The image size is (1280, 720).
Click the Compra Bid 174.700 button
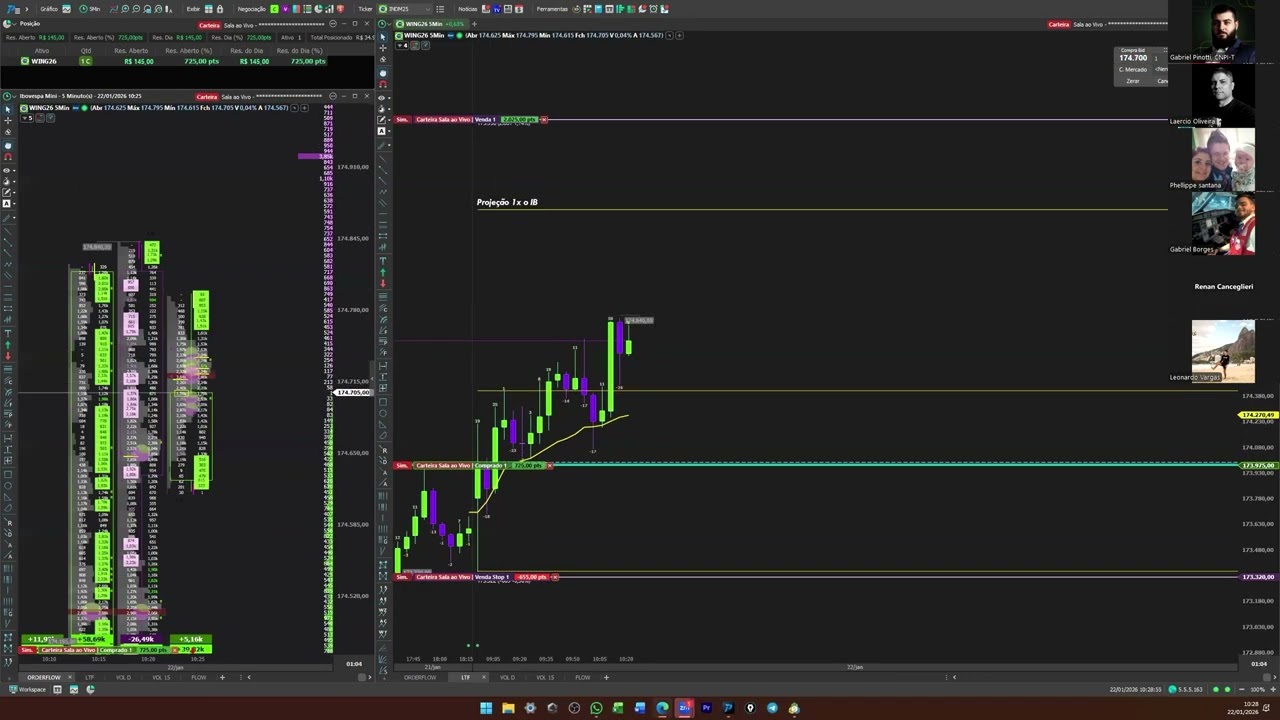coord(1133,55)
